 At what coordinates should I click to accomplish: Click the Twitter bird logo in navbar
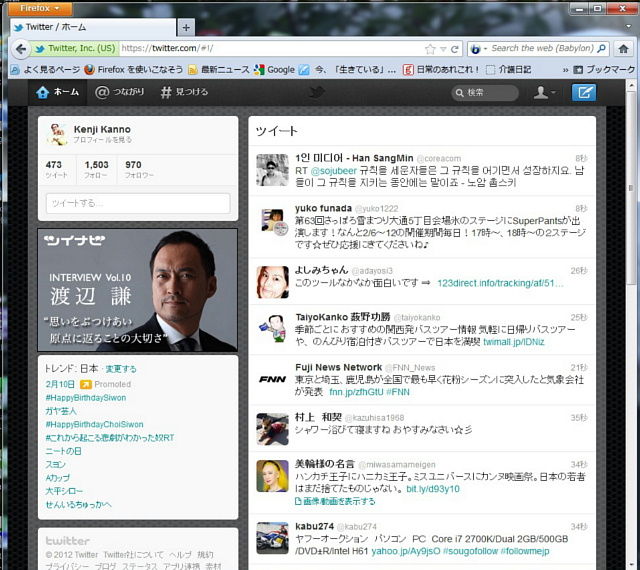[317, 92]
